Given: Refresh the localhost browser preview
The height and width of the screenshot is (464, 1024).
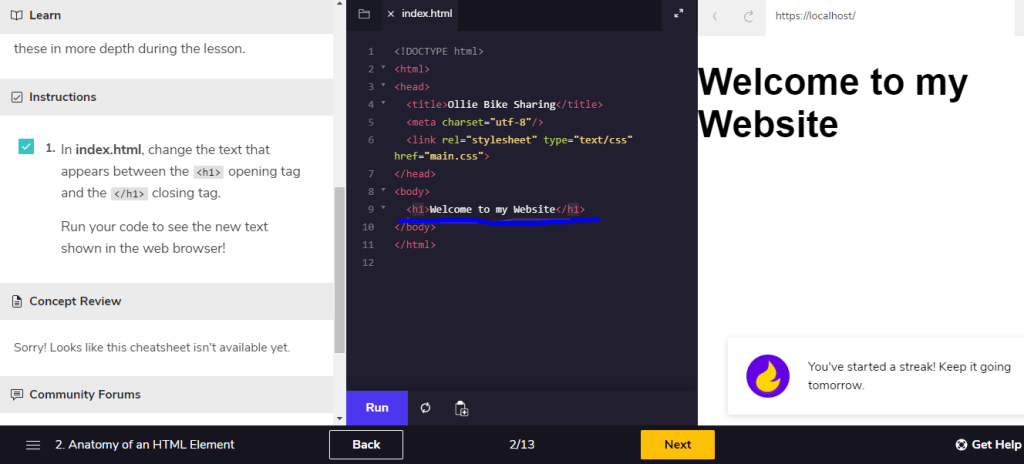Looking at the screenshot, I should point(748,16).
